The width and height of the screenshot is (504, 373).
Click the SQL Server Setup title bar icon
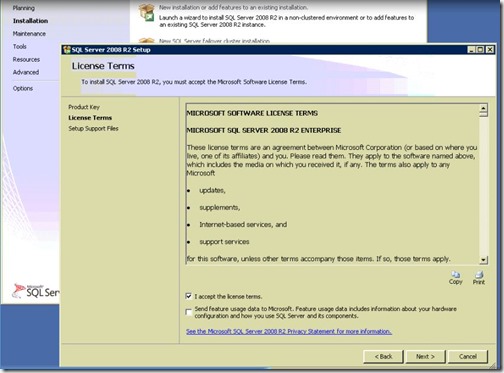point(67,50)
